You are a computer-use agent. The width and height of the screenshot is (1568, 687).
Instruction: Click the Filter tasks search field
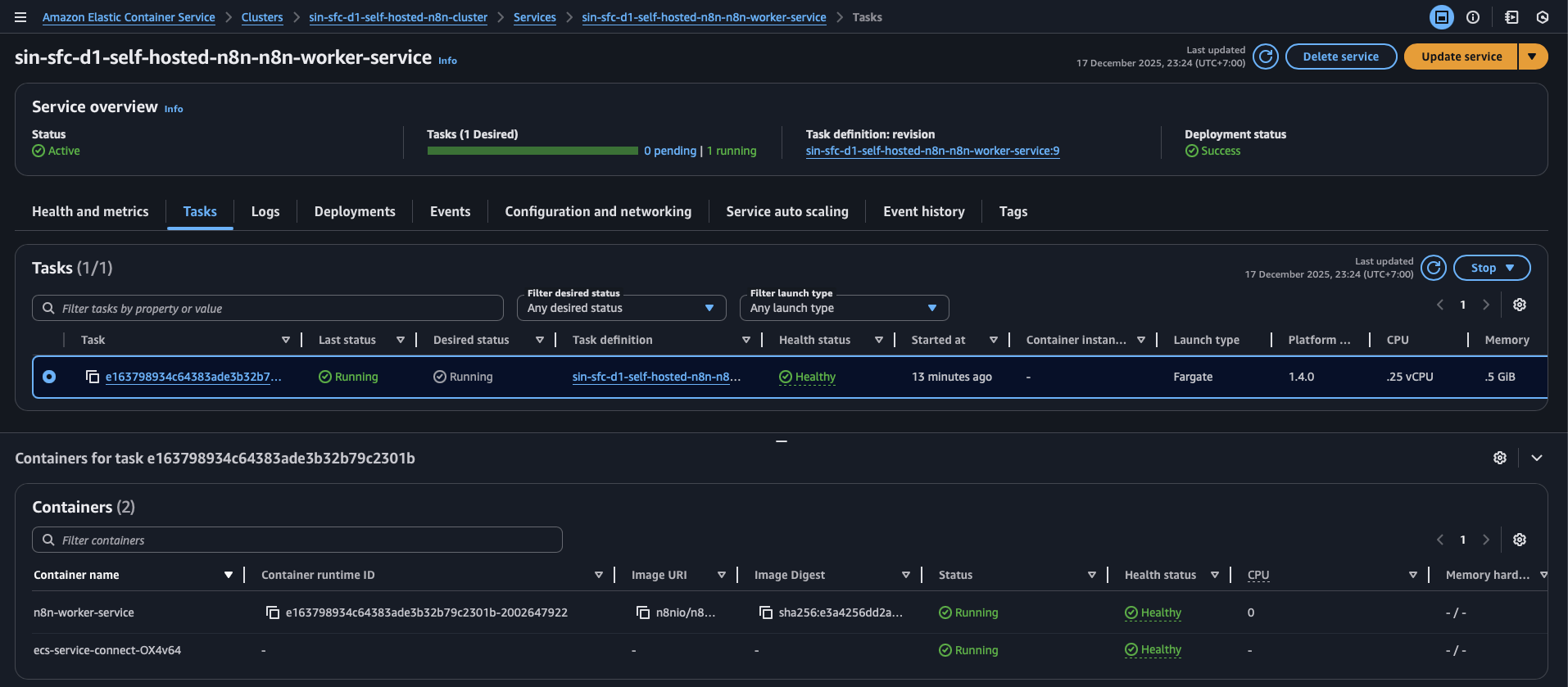(268, 308)
